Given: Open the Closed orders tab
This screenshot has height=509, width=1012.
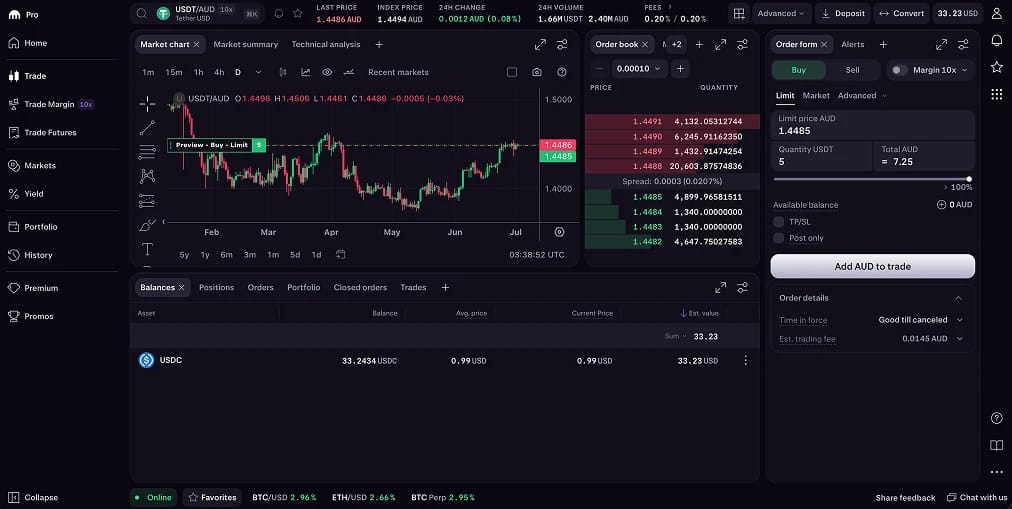Looking at the screenshot, I should click(x=360, y=288).
